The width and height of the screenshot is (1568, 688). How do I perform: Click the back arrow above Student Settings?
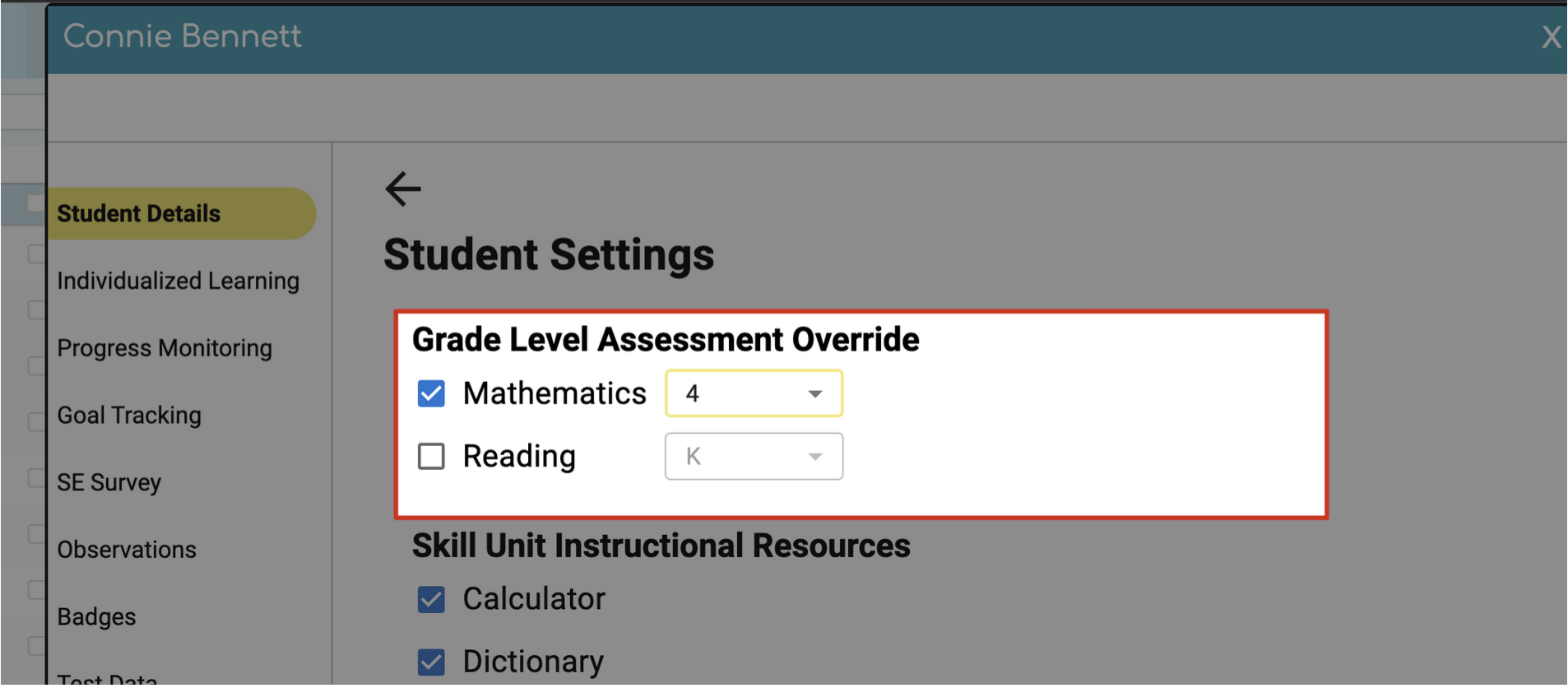click(x=403, y=188)
